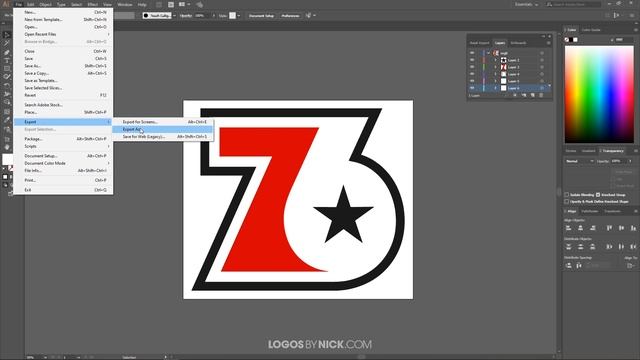
Task: Open the Align To dropdown
Action: click(x=631, y=266)
